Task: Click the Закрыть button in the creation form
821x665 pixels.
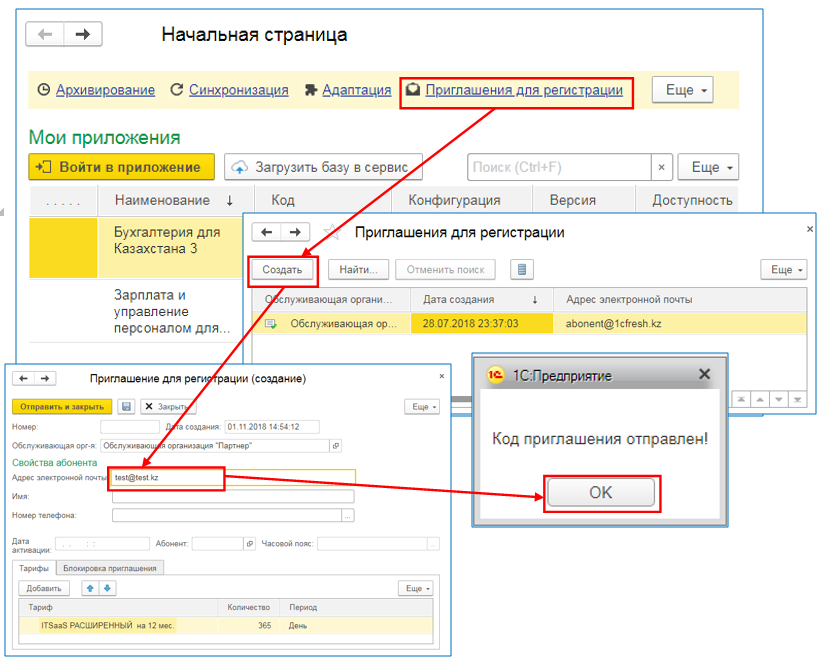Action: (168, 406)
